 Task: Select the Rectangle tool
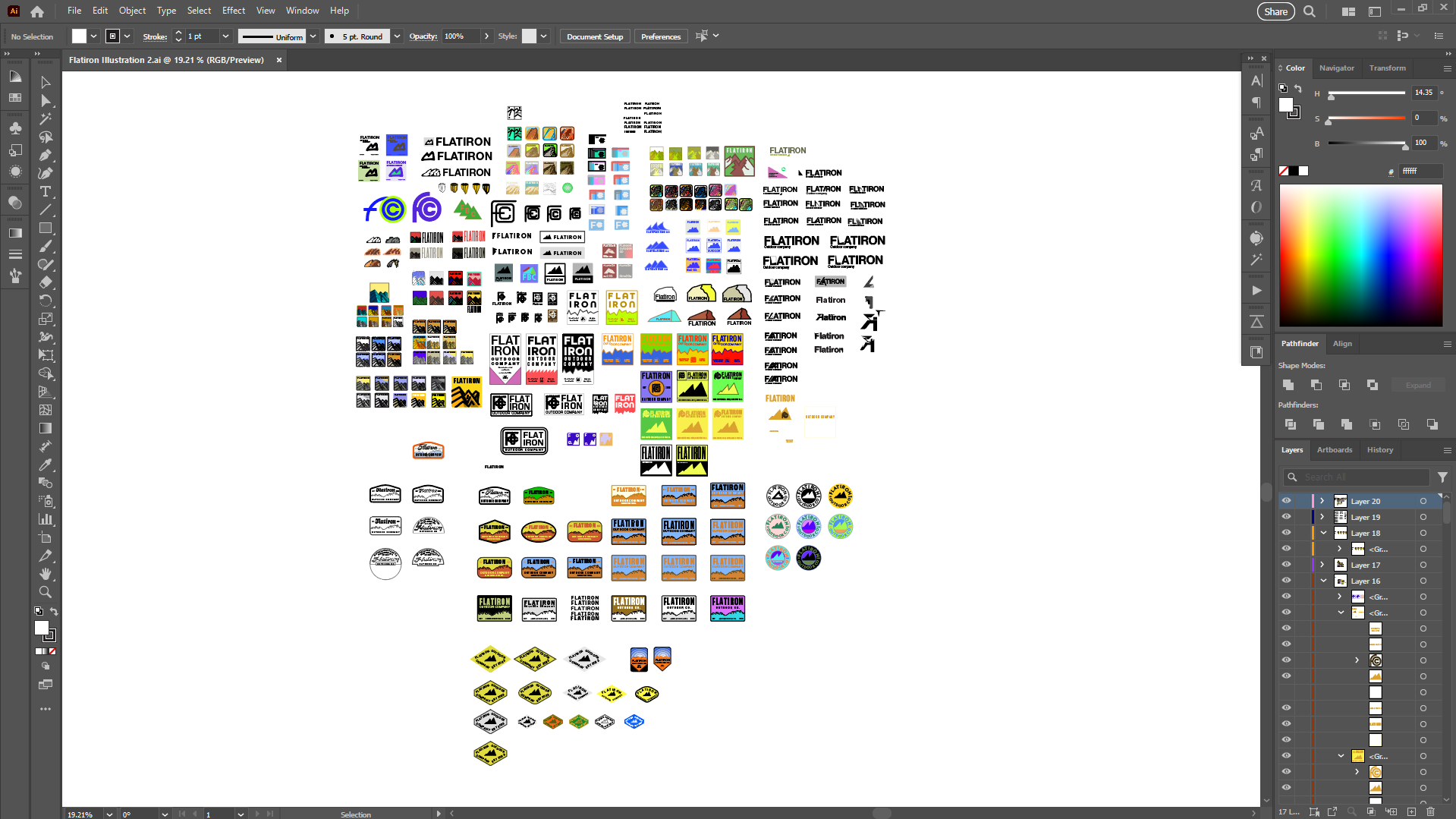[46, 228]
